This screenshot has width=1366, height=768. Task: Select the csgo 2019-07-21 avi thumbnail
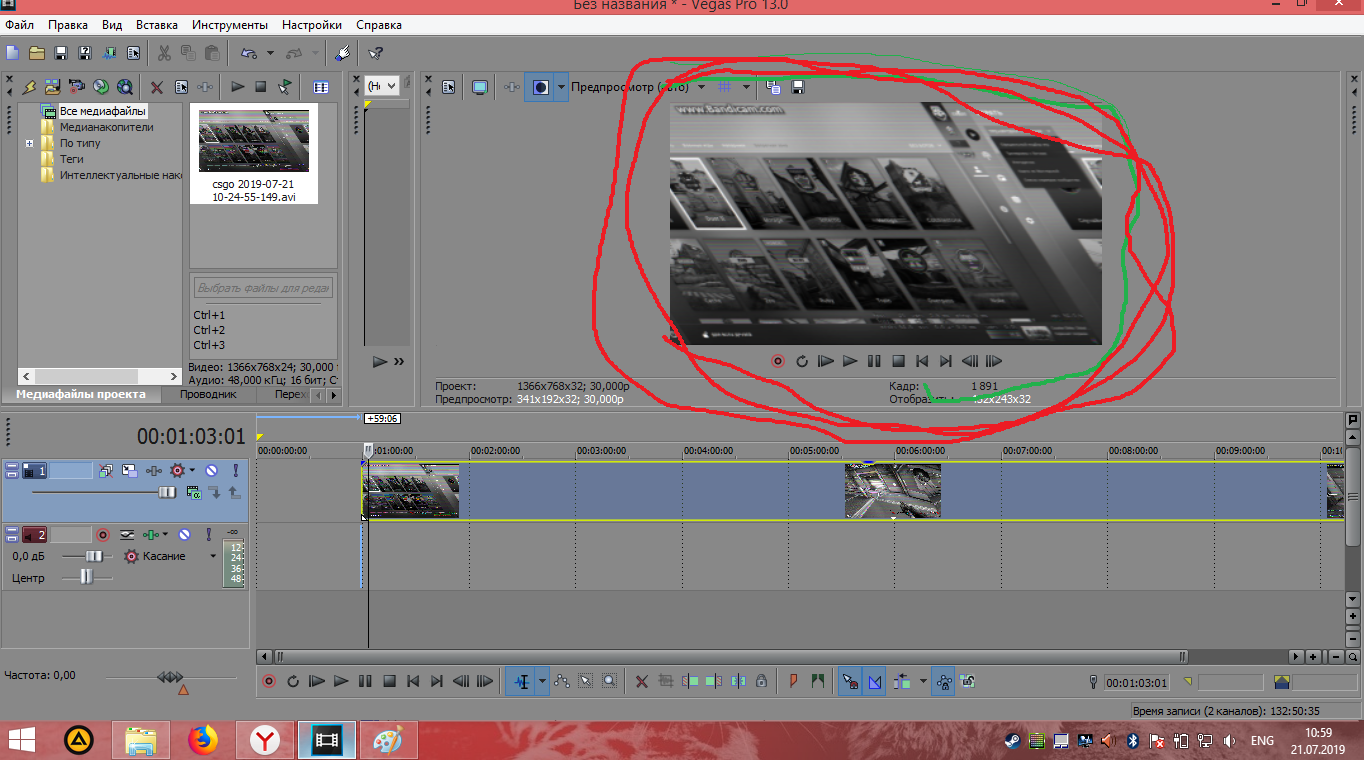(x=254, y=155)
